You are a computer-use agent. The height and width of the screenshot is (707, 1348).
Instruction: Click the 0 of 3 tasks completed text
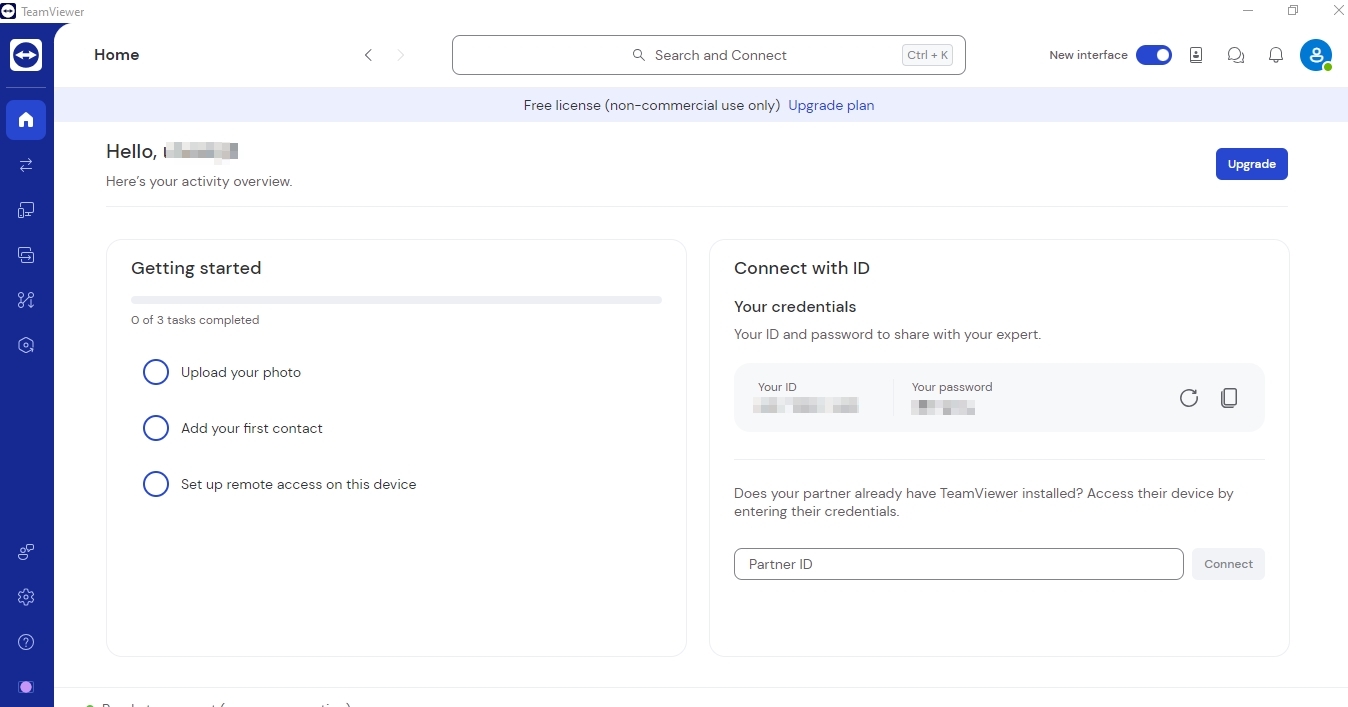click(x=195, y=320)
